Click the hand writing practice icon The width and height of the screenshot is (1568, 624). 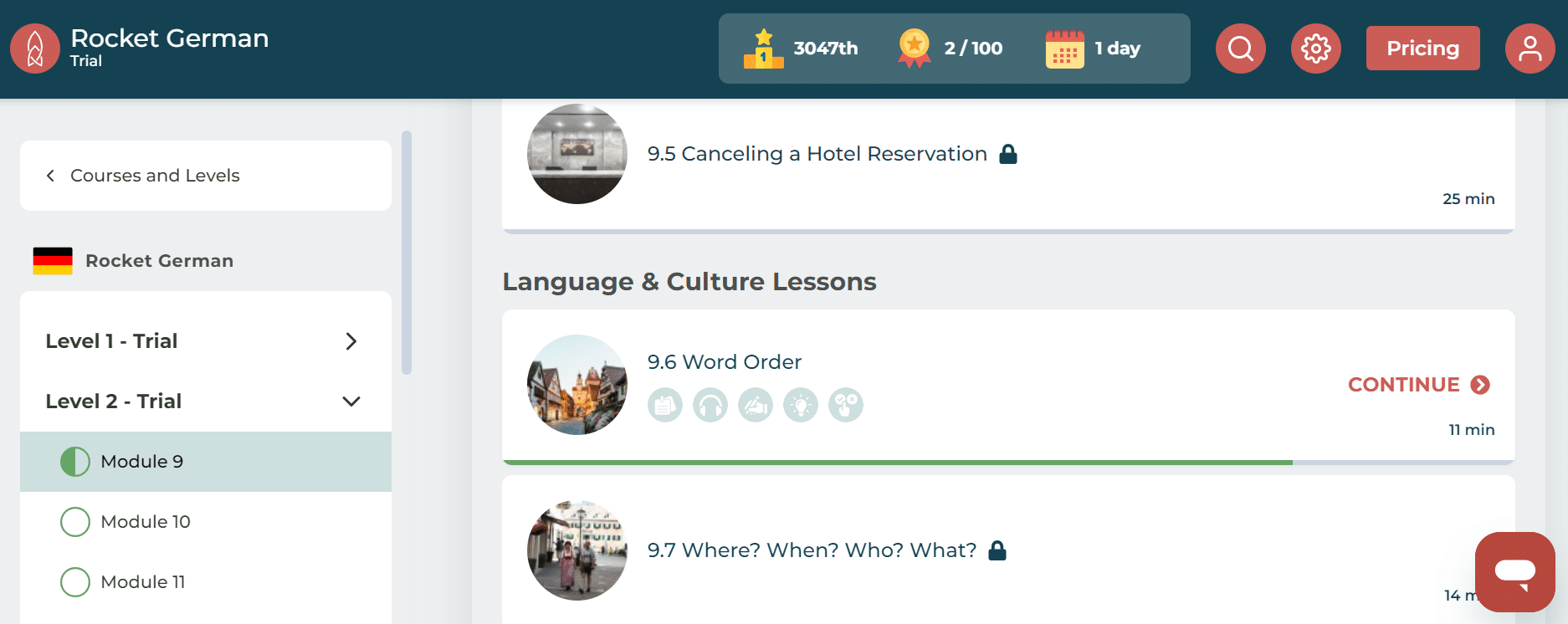coord(756,406)
